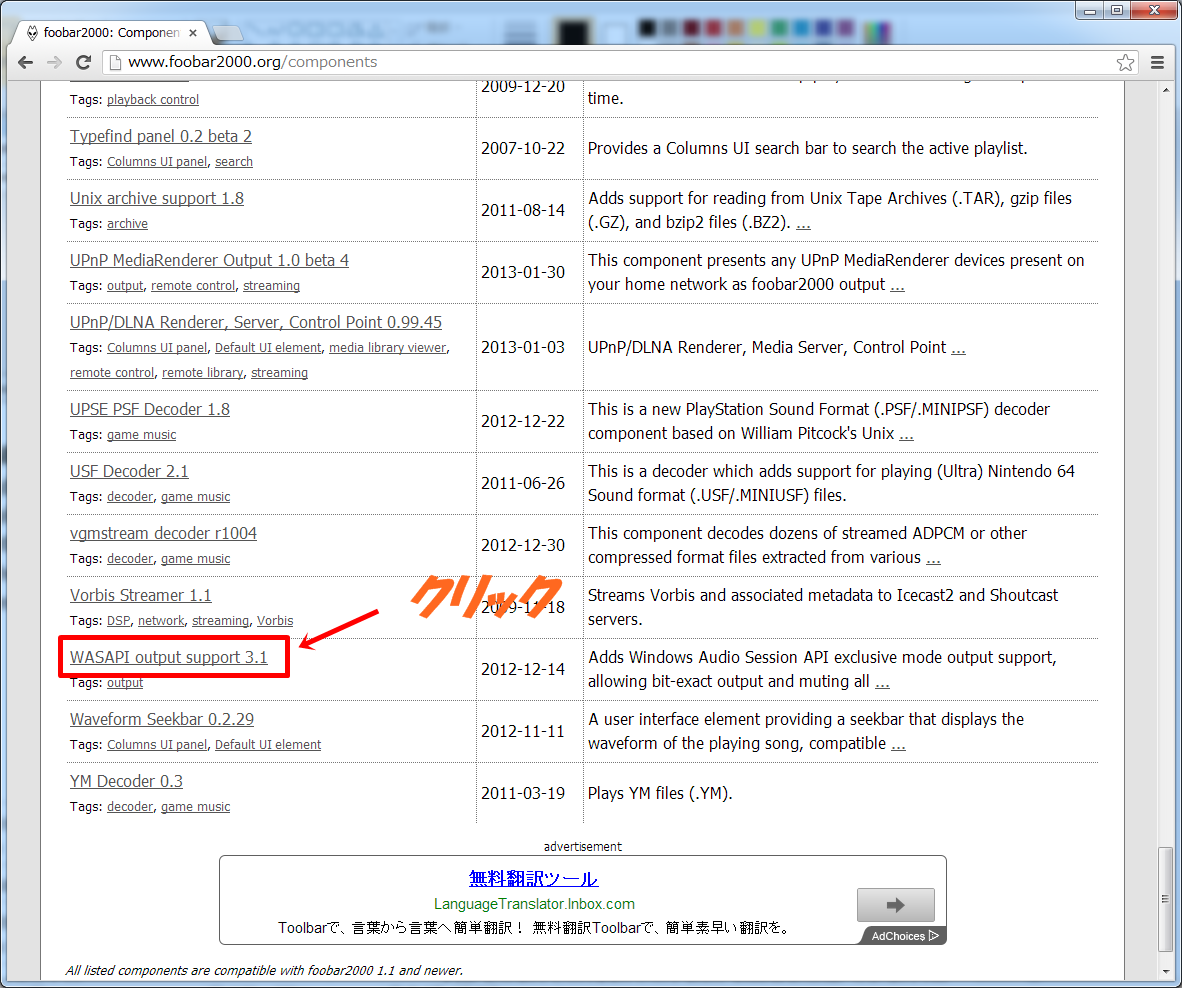1182x988 pixels.
Task: Click the page icon in address bar
Action: coord(115,63)
